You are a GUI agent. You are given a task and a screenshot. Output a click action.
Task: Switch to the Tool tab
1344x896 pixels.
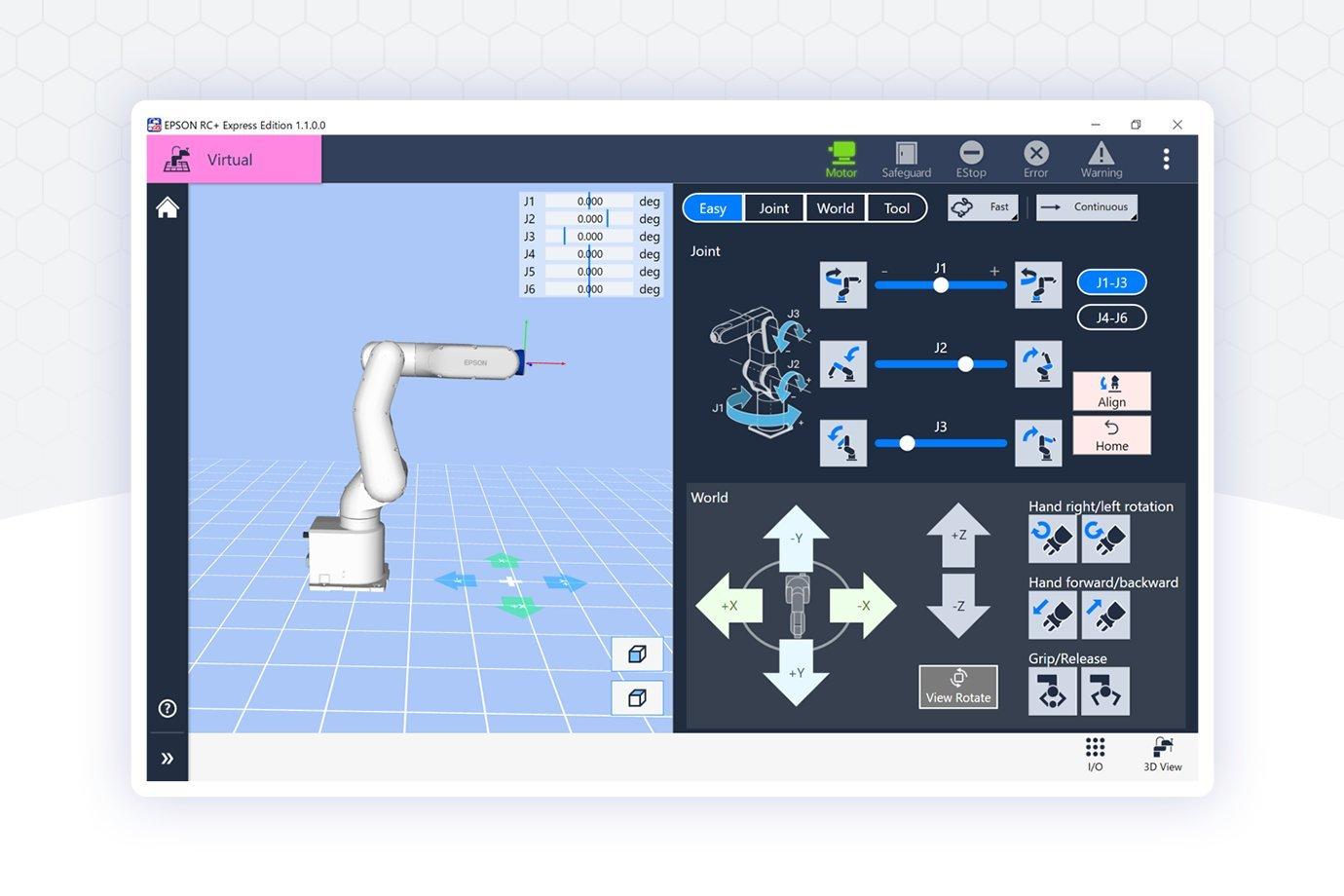point(896,208)
